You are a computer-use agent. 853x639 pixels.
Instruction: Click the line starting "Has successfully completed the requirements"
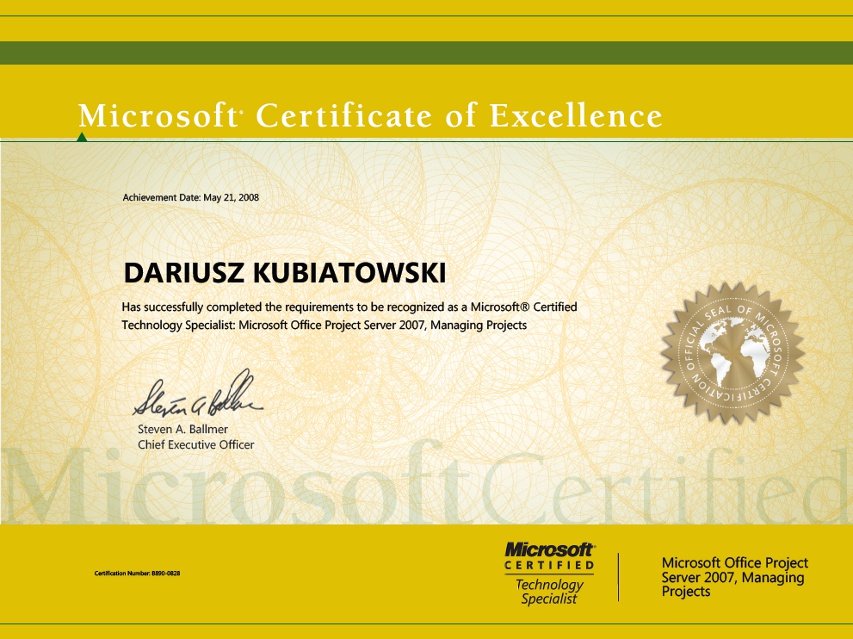pyautogui.click(x=349, y=307)
